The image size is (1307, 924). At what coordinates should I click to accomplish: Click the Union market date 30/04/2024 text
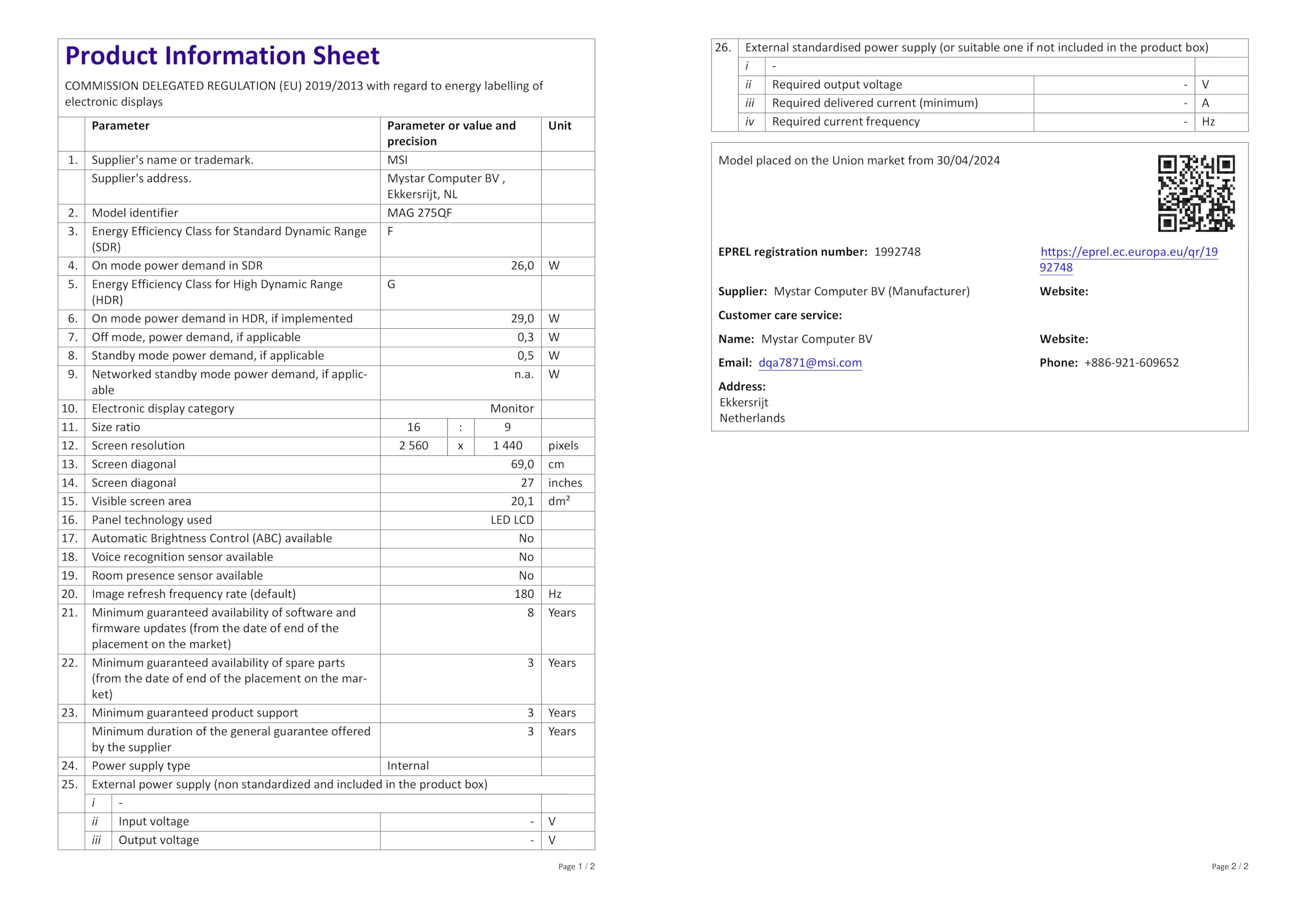[x=967, y=160]
